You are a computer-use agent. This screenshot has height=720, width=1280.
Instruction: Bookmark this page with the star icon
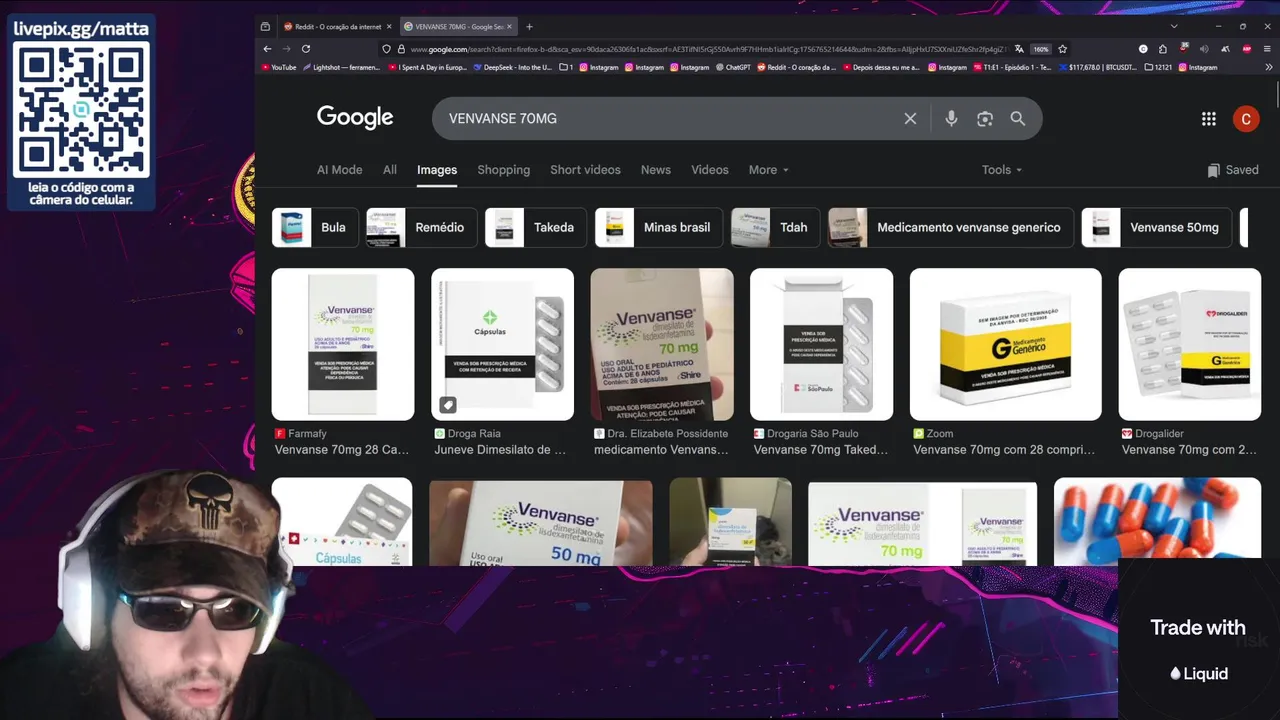1062,48
